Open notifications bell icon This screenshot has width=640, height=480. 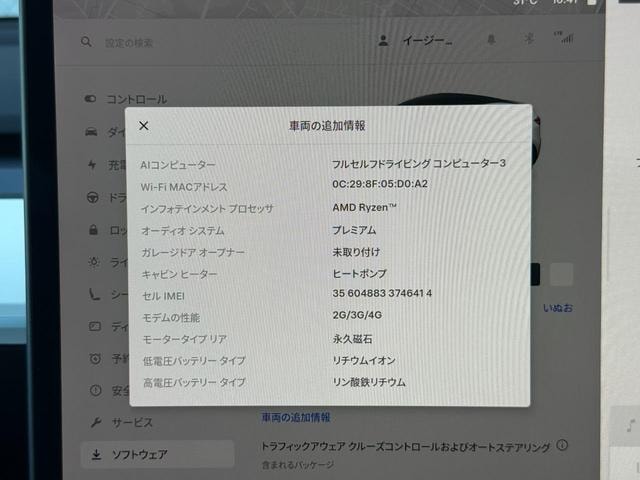tap(491, 40)
